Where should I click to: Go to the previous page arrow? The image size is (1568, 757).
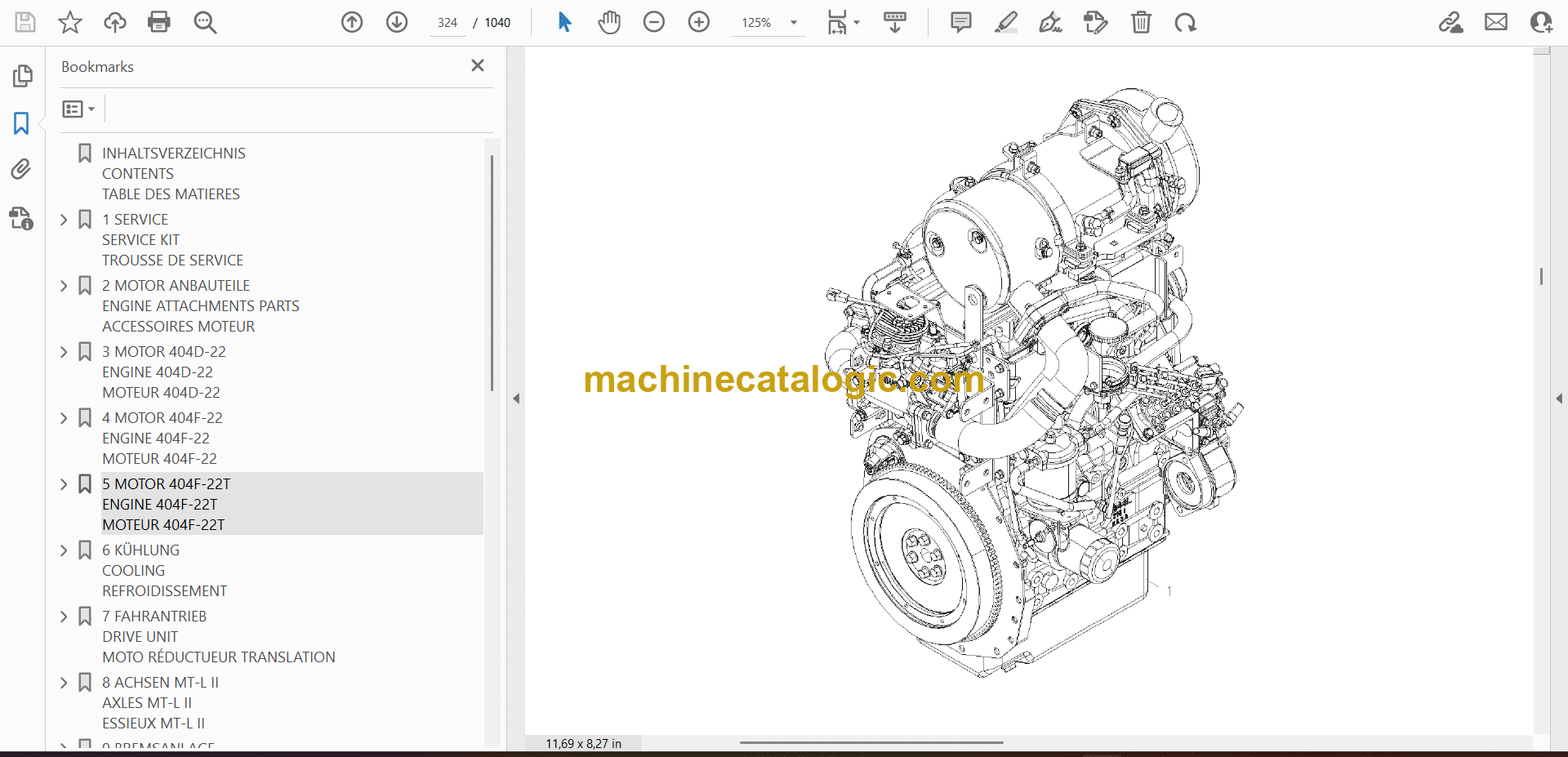tap(352, 22)
